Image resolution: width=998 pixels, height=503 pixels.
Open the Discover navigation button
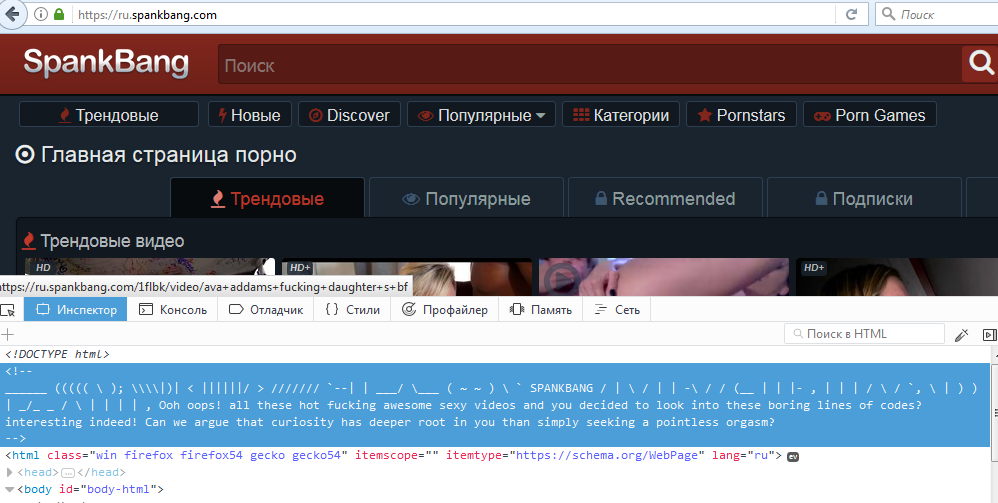pos(349,115)
